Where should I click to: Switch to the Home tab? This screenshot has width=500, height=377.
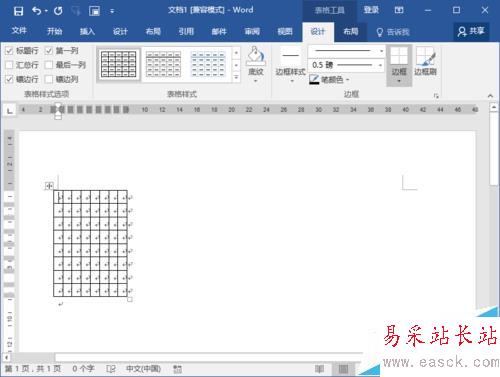tap(54, 32)
